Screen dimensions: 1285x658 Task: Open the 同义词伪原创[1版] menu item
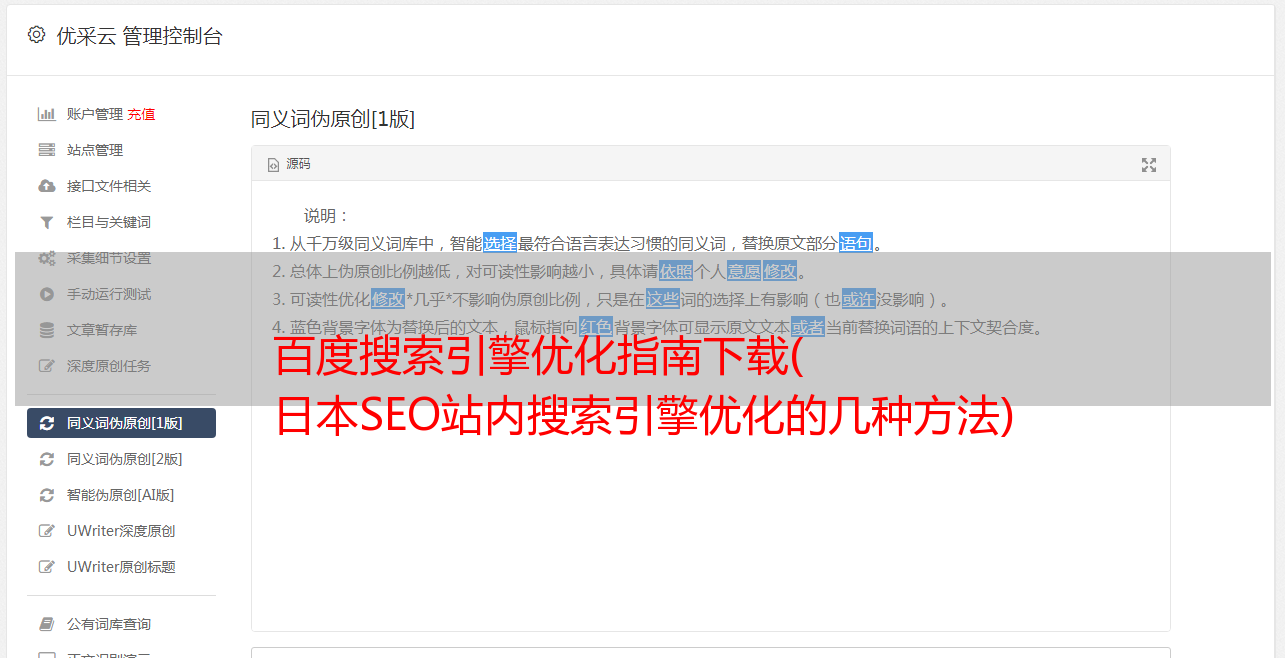pyautogui.click(x=121, y=423)
